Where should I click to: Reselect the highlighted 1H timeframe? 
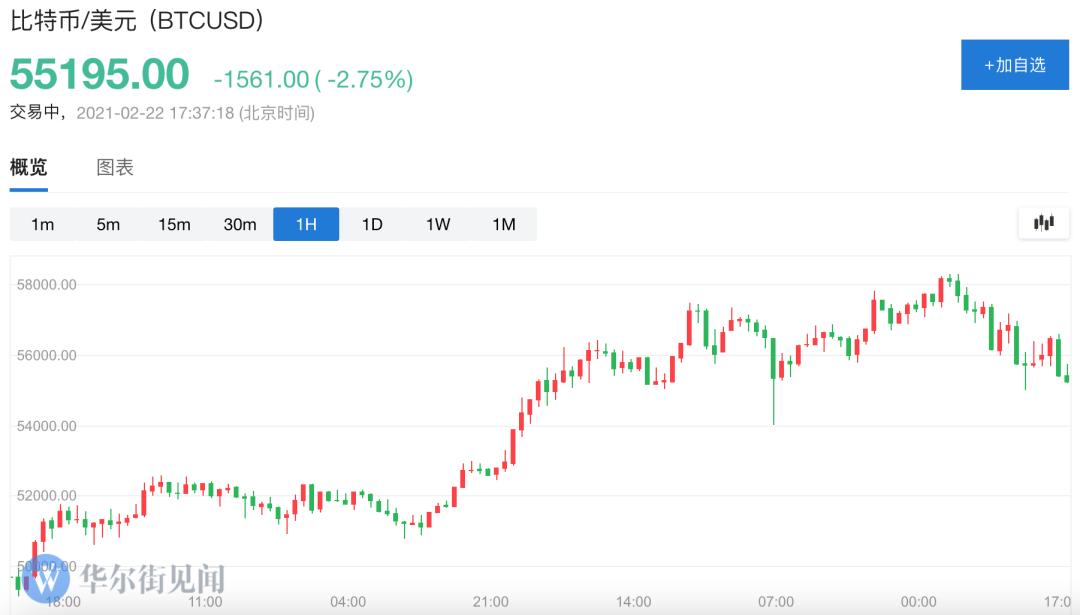point(306,224)
